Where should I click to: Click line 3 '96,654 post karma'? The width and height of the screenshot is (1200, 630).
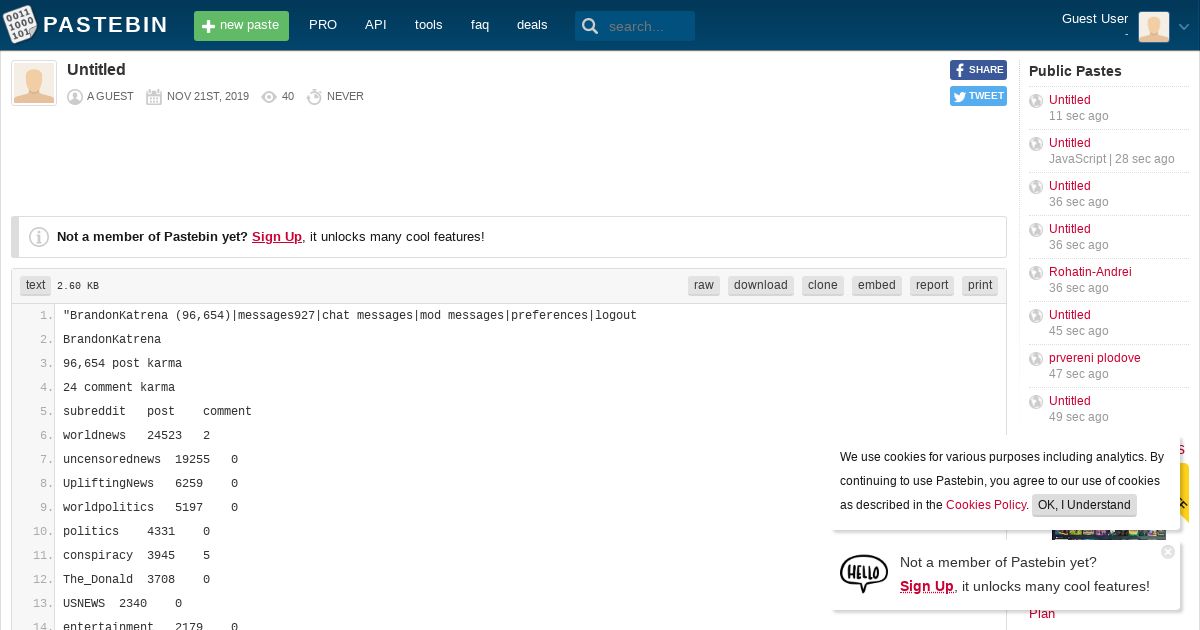pos(122,364)
